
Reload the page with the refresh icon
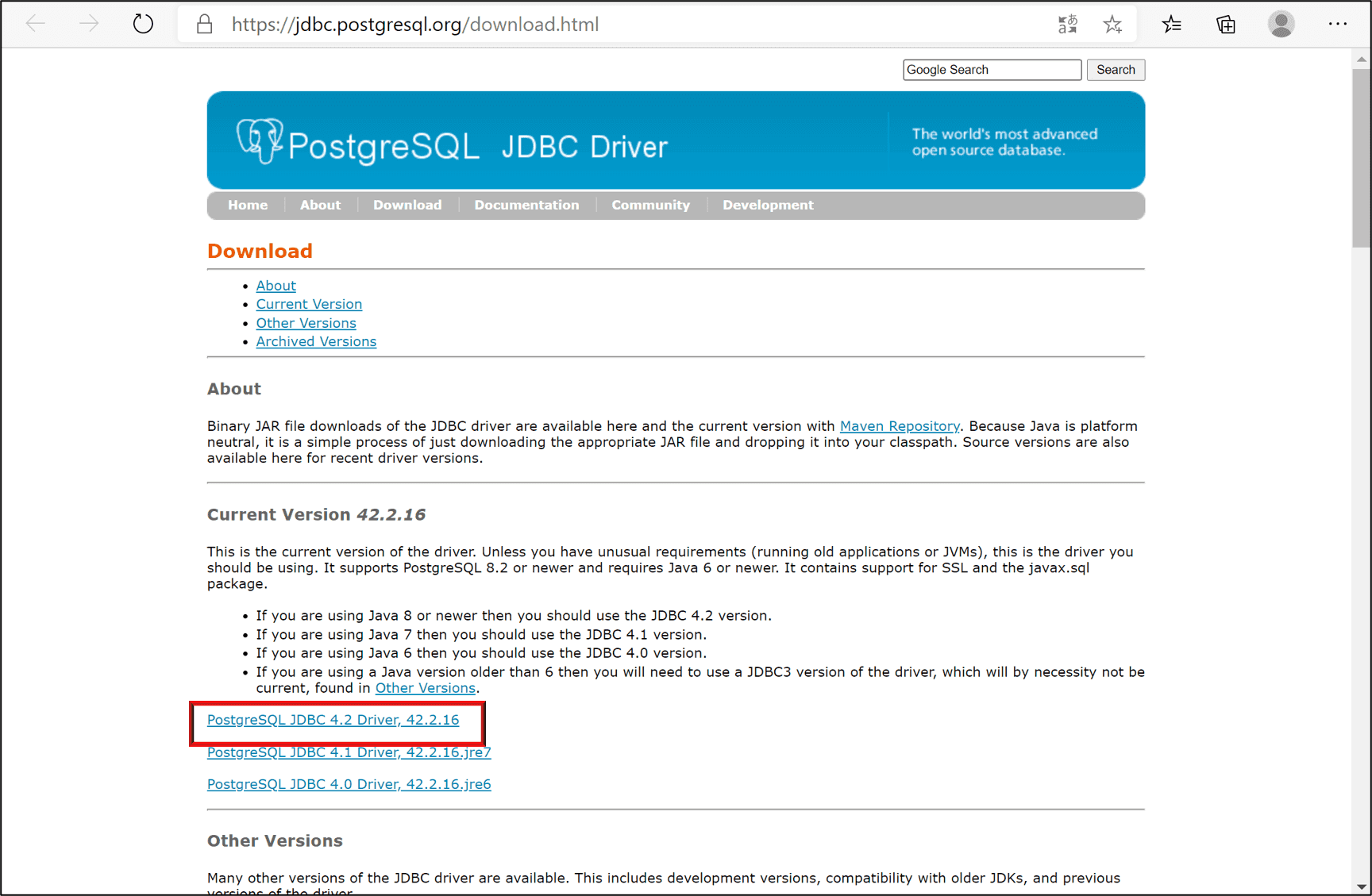point(143,24)
